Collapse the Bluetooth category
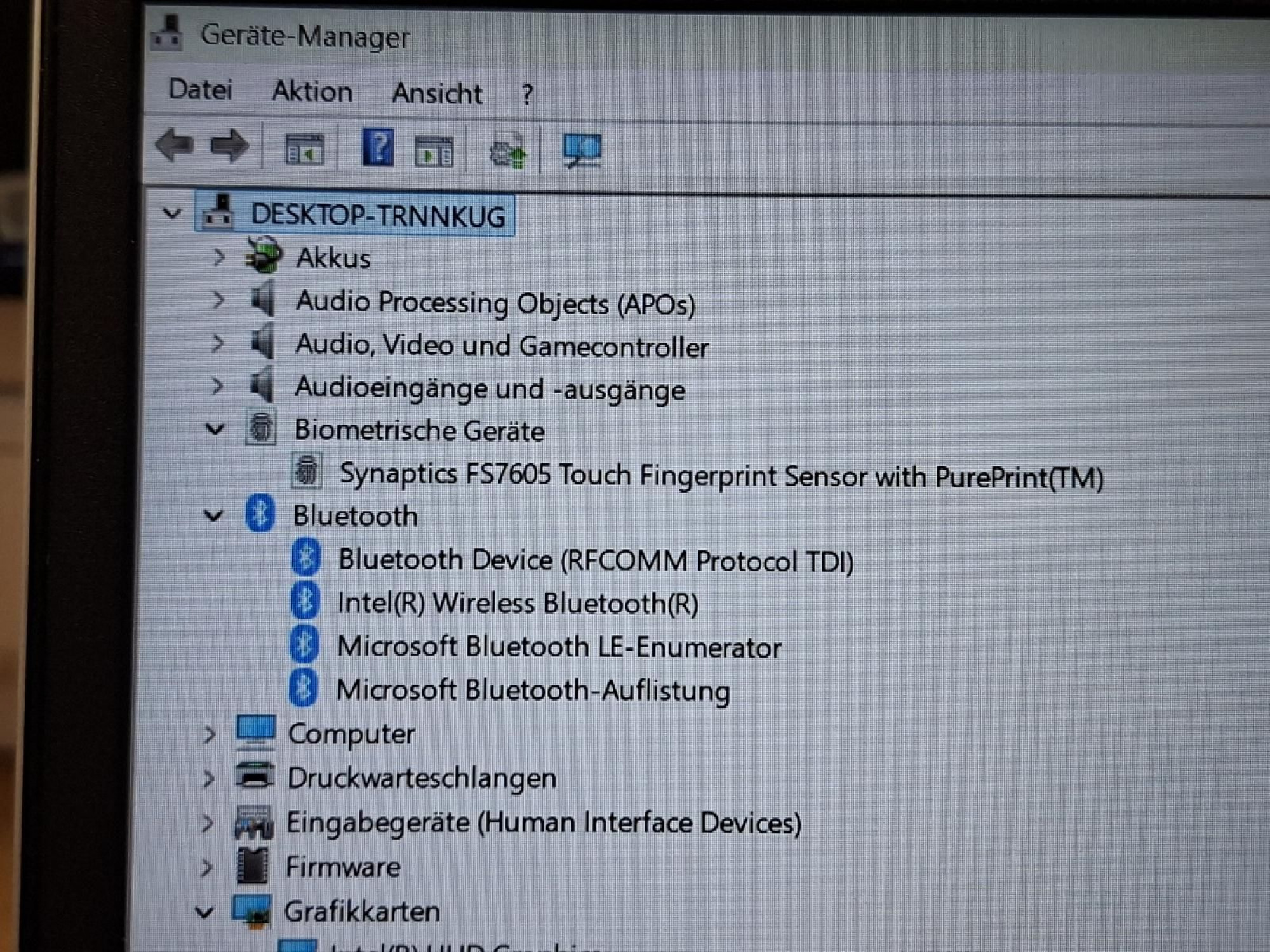 (x=213, y=515)
